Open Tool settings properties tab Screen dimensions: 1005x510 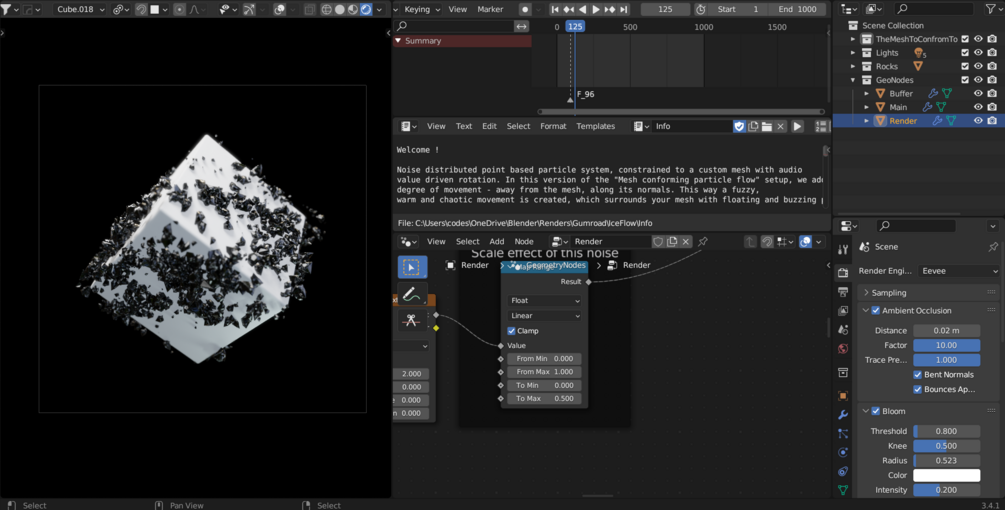click(x=843, y=249)
